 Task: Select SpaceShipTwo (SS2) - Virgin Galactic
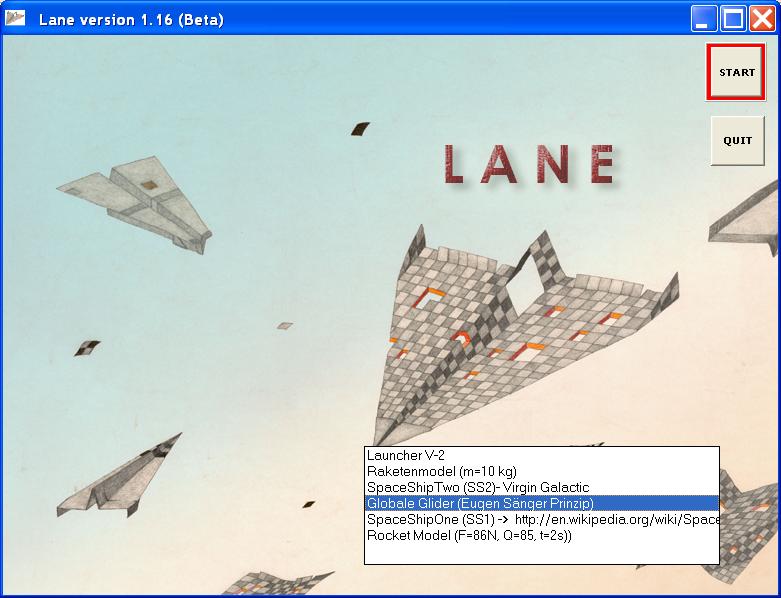(x=478, y=487)
